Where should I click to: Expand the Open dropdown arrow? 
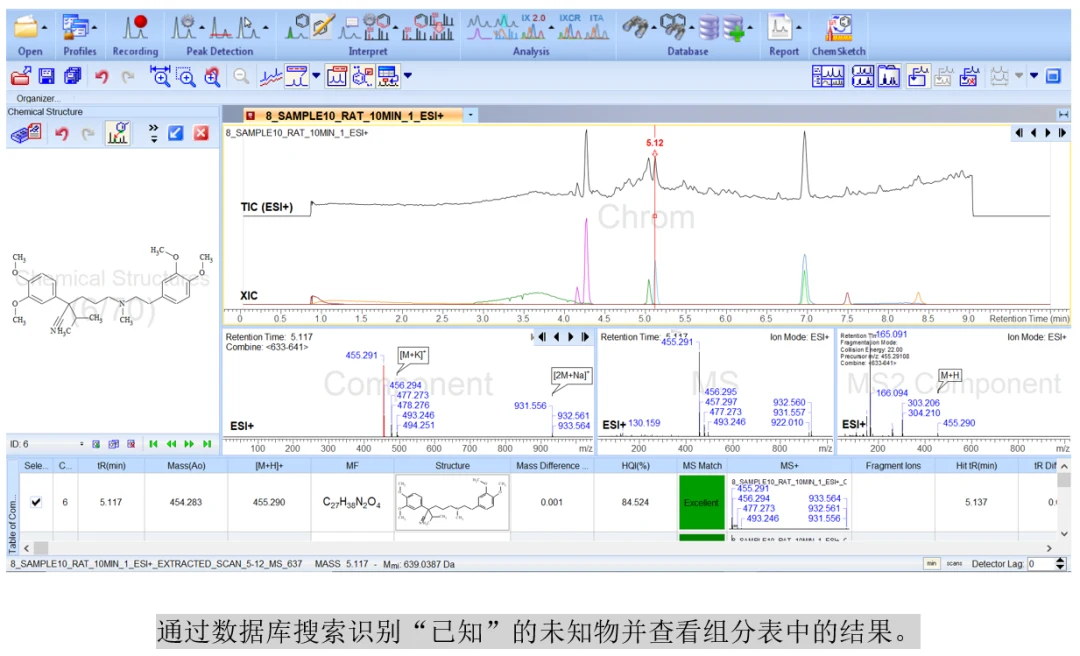(x=45, y=28)
